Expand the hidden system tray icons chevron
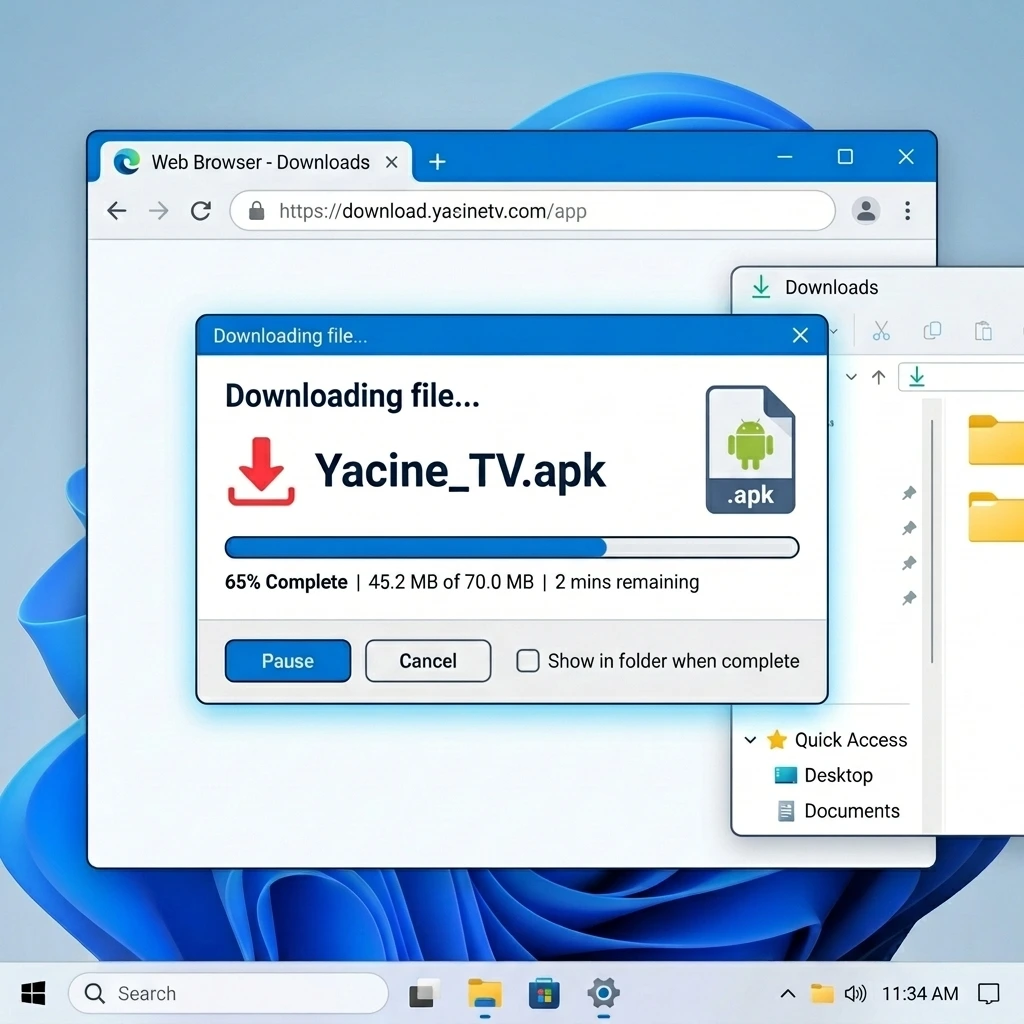The height and width of the screenshot is (1024, 1024). pyautogui.click(x=788, y=993)
